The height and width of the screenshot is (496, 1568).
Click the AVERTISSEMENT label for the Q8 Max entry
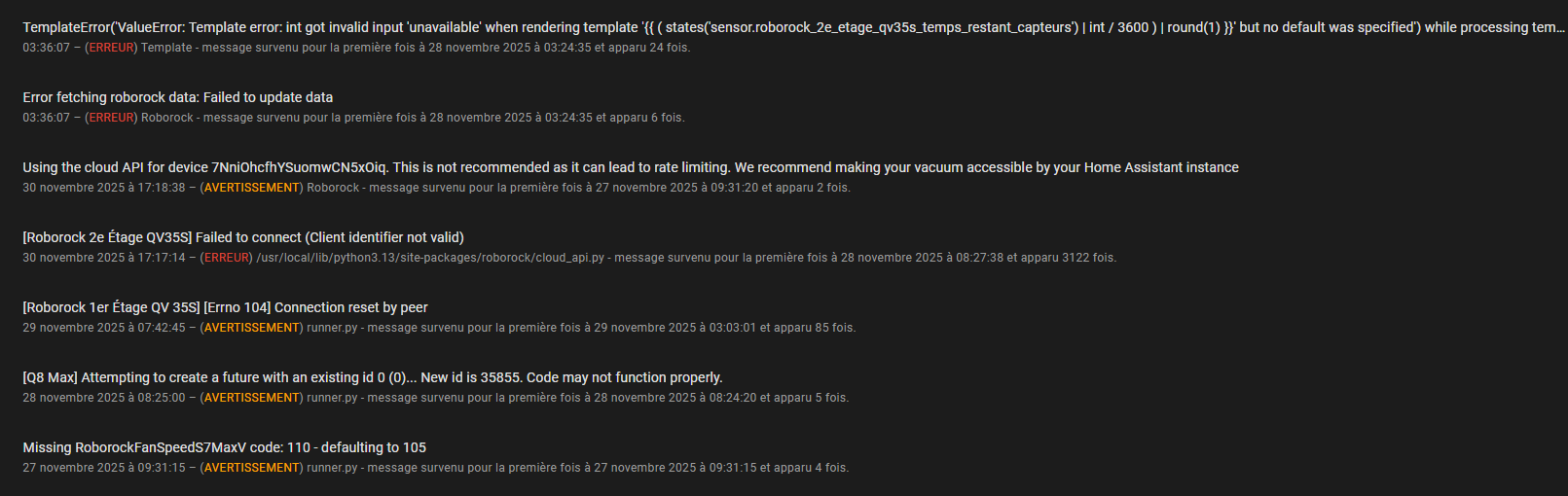(252, 398)
